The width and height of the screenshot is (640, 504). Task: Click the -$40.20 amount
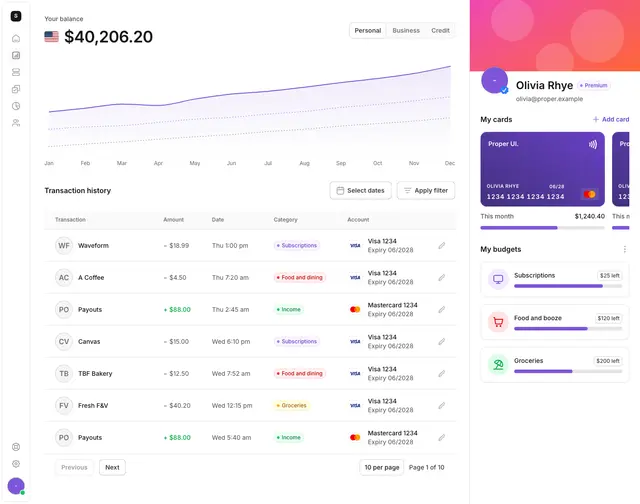[177, 406]
